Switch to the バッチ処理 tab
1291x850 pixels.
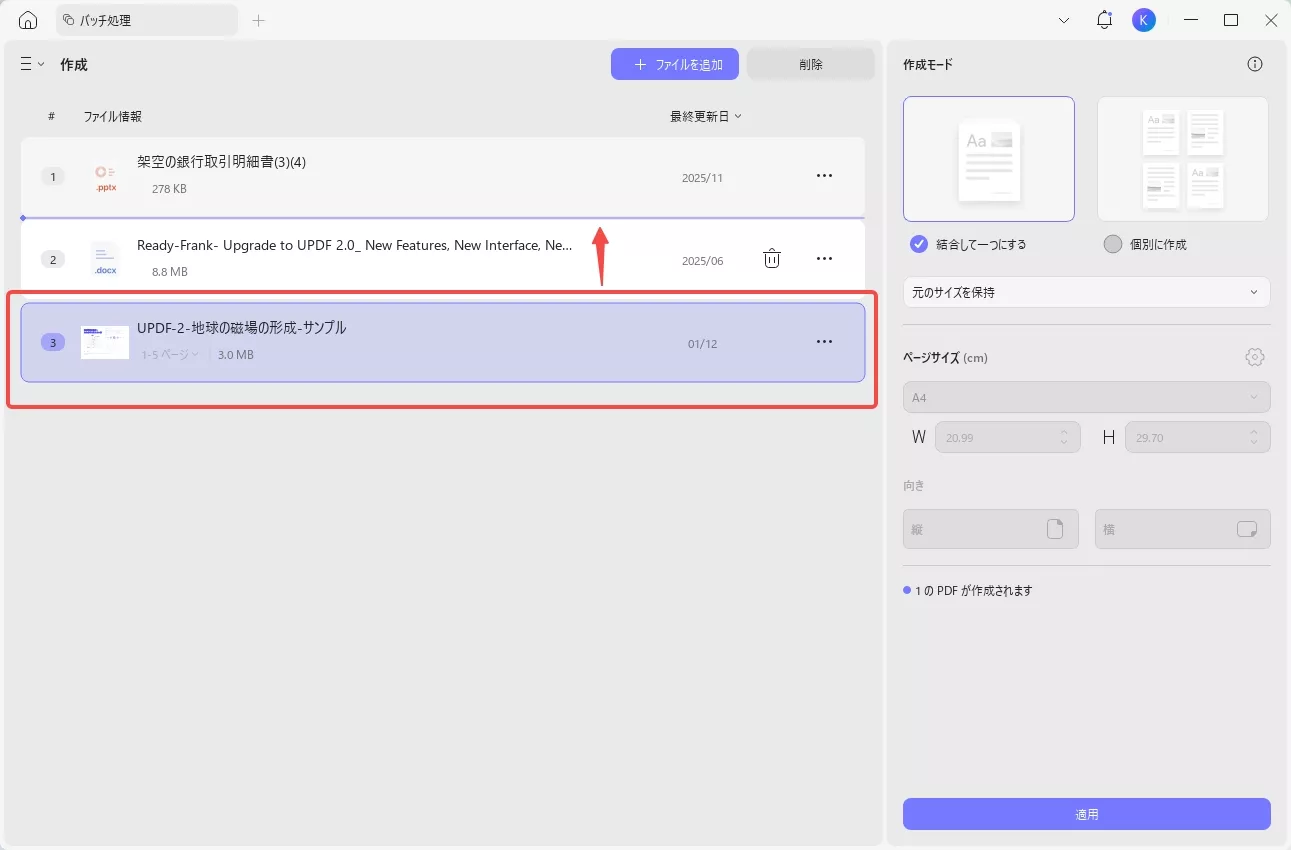tap(147, 20)
